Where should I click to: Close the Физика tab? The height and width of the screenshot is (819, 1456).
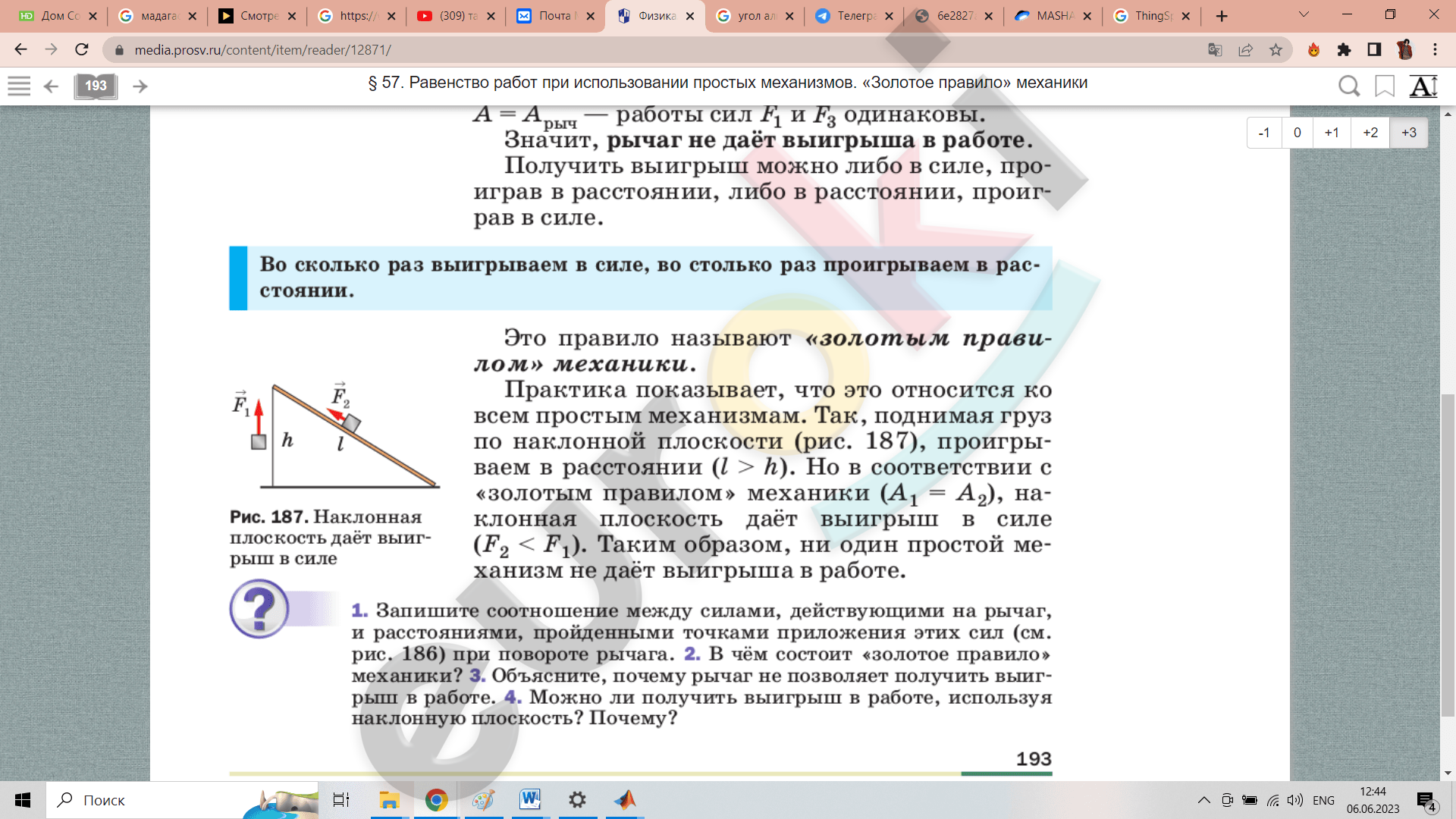coord(690,16)
